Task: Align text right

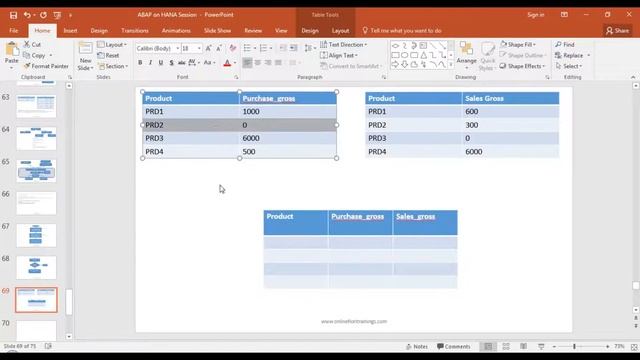Action: [x=268, y=62]
